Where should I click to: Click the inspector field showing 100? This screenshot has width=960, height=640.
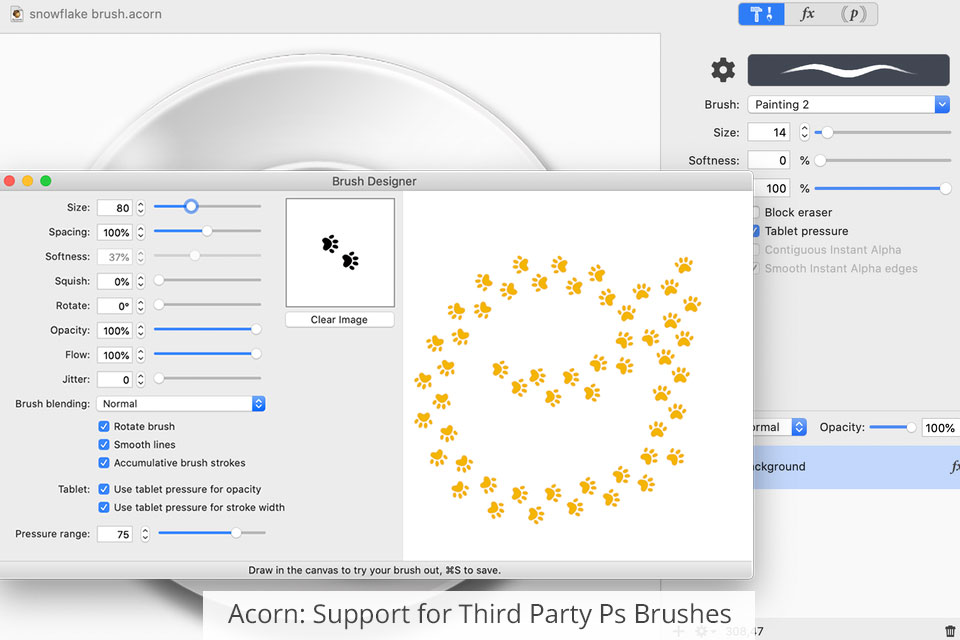[x=773, y=189]
